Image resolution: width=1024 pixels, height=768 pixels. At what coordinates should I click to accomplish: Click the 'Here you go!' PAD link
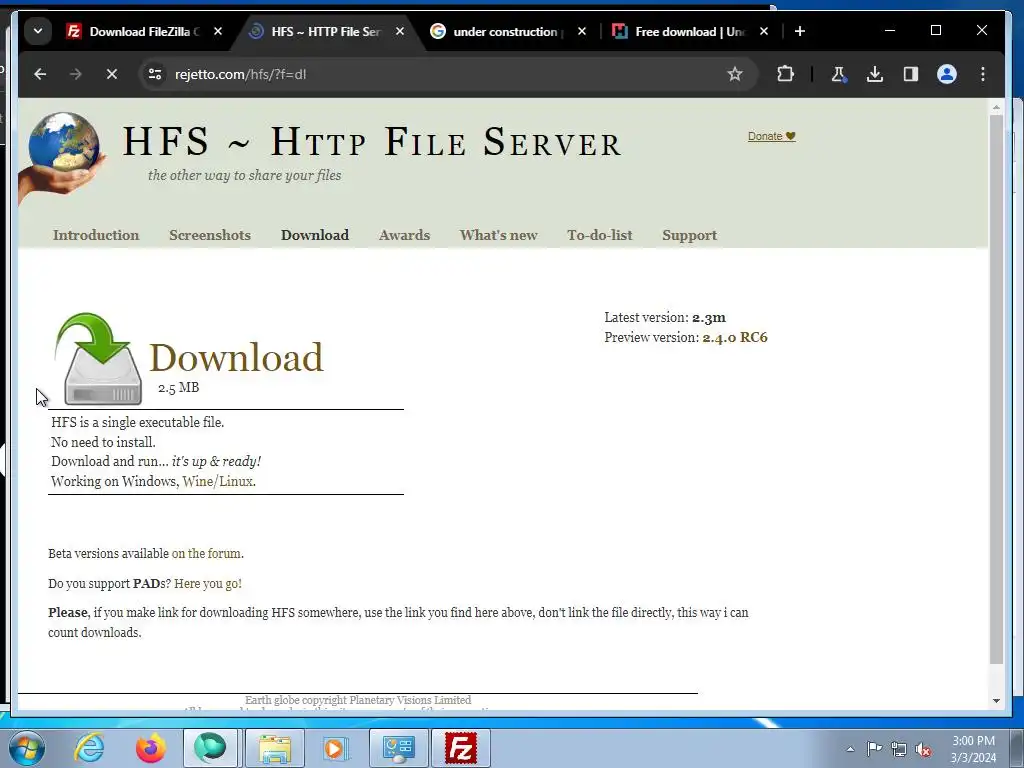[208, 584]
